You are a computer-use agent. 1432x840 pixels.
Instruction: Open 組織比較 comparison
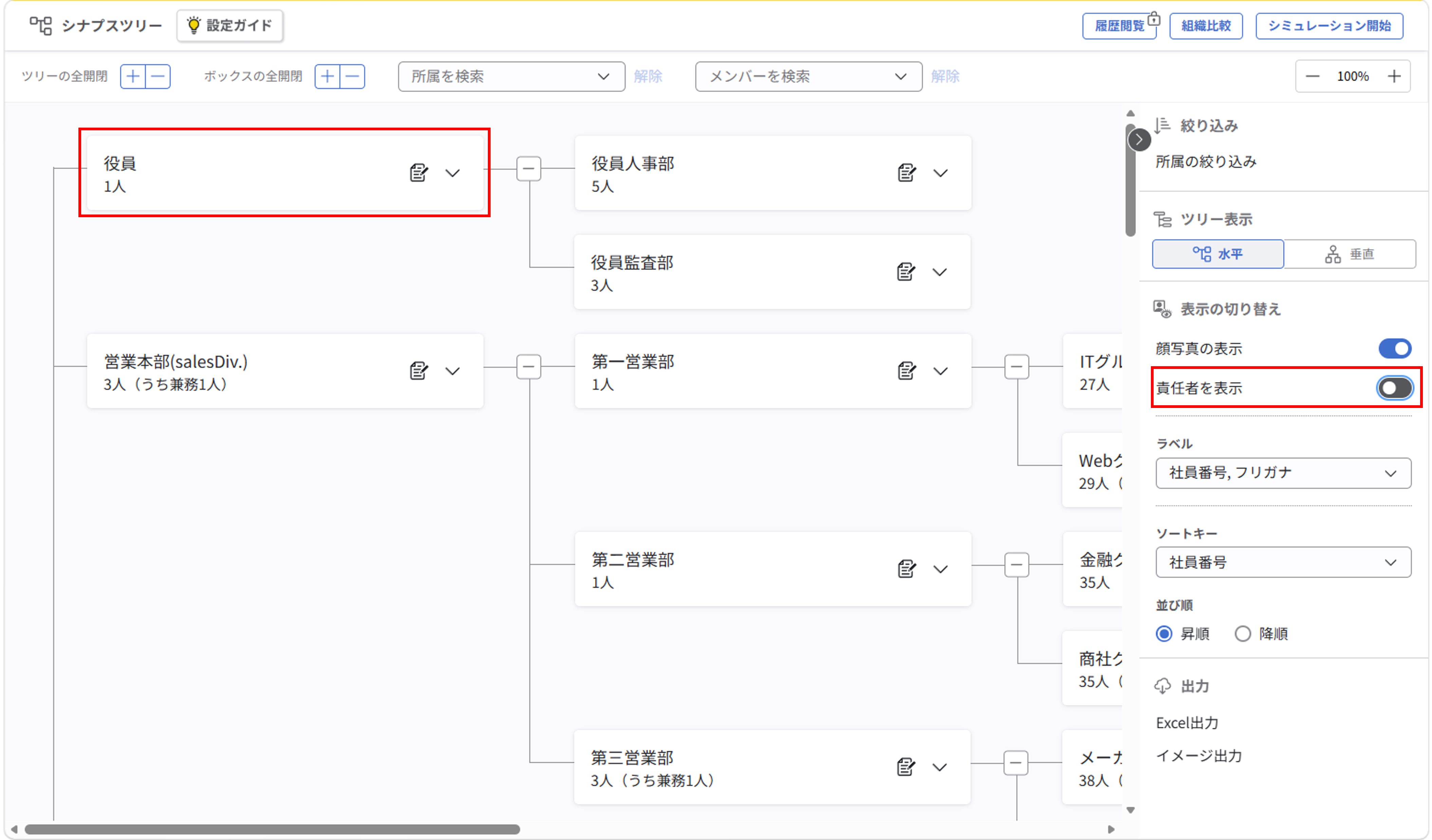coord(1206,26)
